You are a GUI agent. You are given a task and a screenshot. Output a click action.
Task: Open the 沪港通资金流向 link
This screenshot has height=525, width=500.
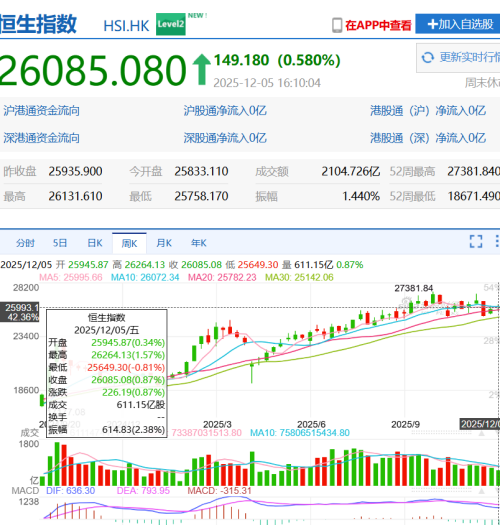(x=42, y=111)
